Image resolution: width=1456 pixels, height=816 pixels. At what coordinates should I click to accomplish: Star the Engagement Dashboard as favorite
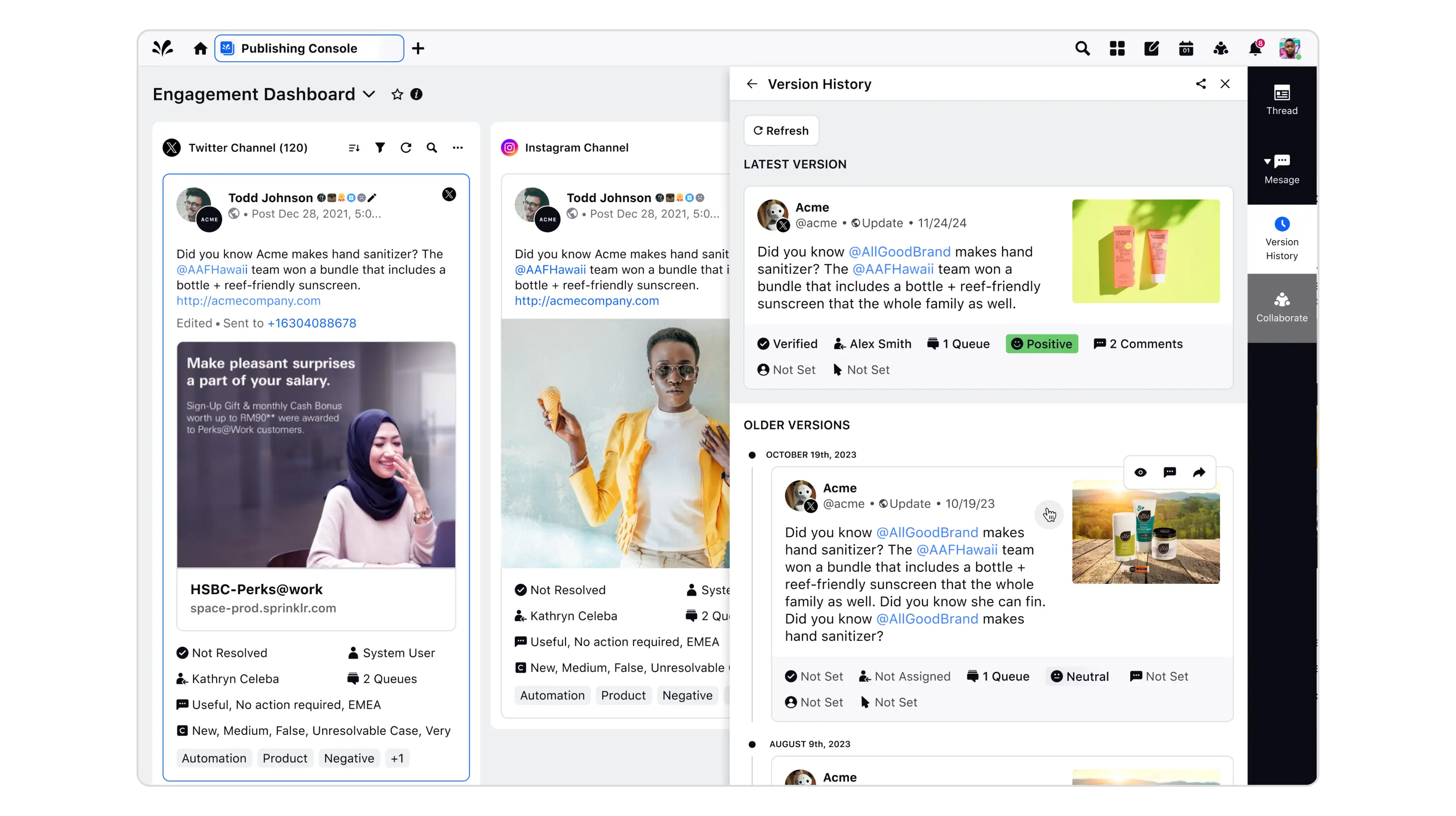coord(397,94)
